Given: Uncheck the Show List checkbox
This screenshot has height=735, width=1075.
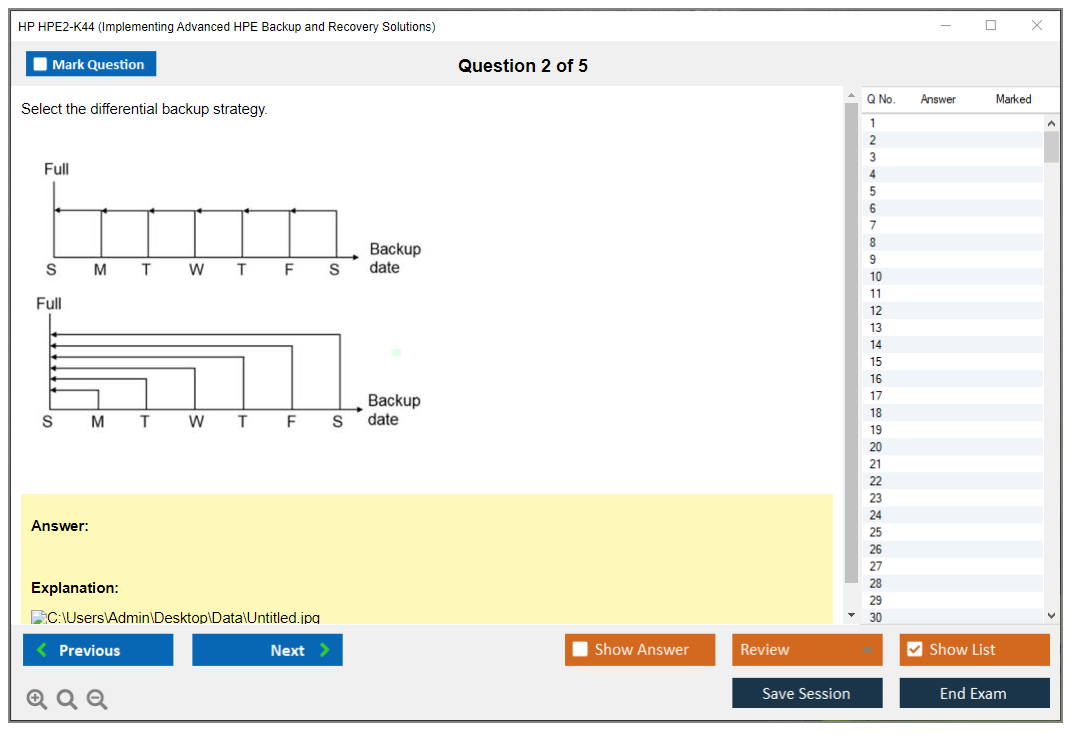Looking at the screenshot, I should [x=914, y=650].
